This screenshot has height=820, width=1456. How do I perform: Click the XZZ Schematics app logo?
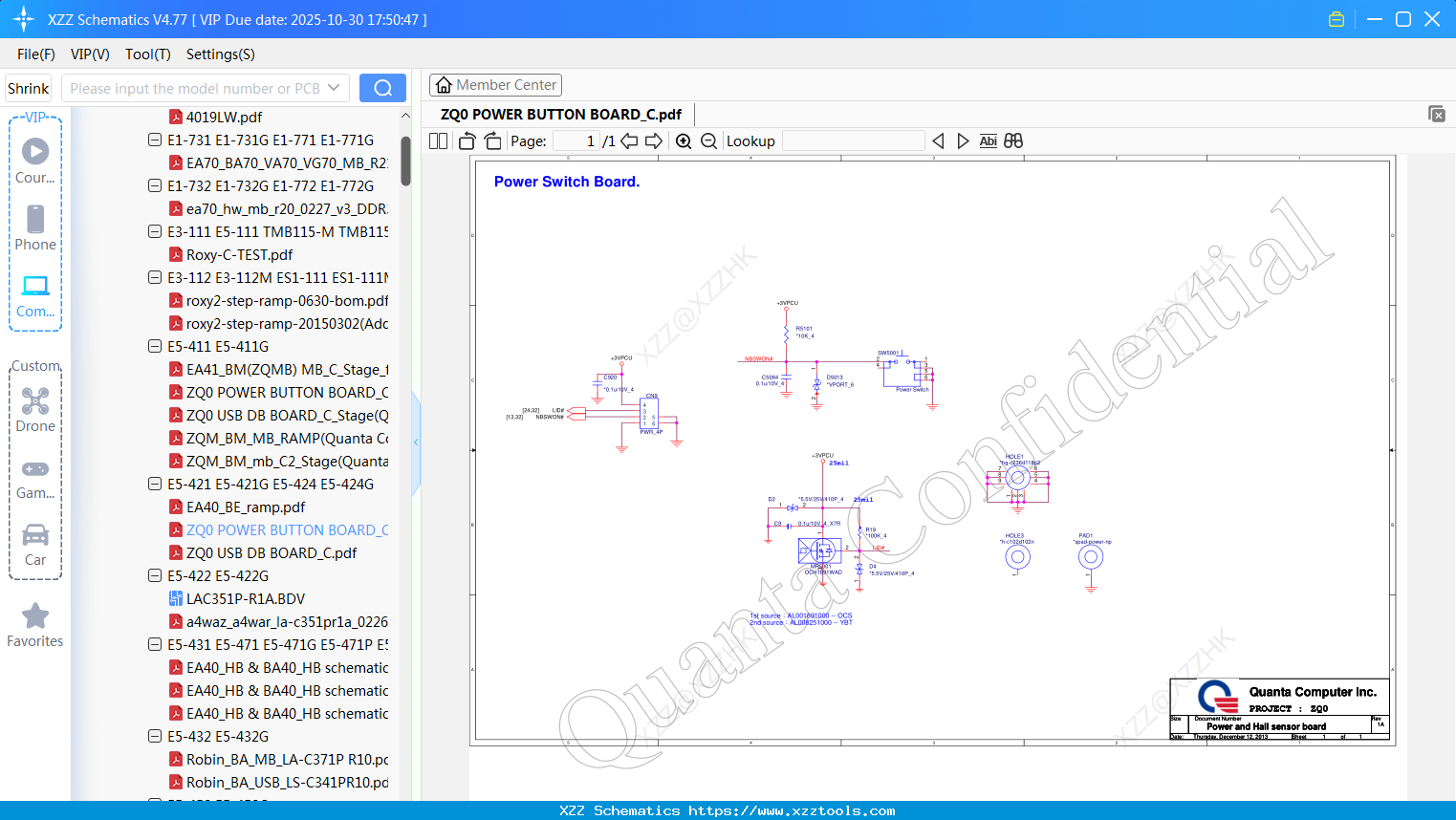tap(24, 19)
